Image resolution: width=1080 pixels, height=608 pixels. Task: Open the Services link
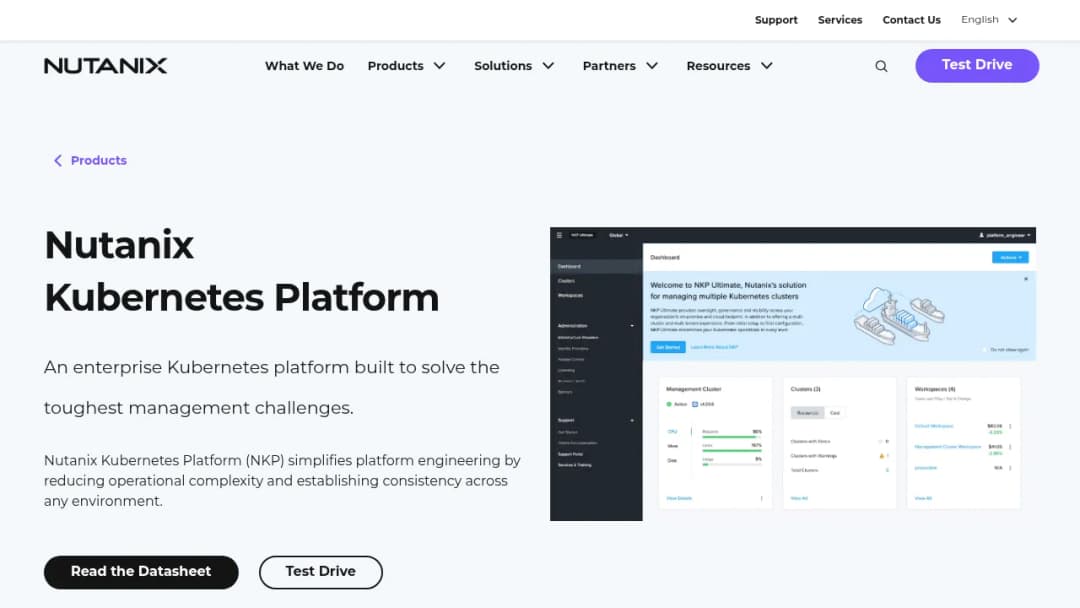click(840, 20)
